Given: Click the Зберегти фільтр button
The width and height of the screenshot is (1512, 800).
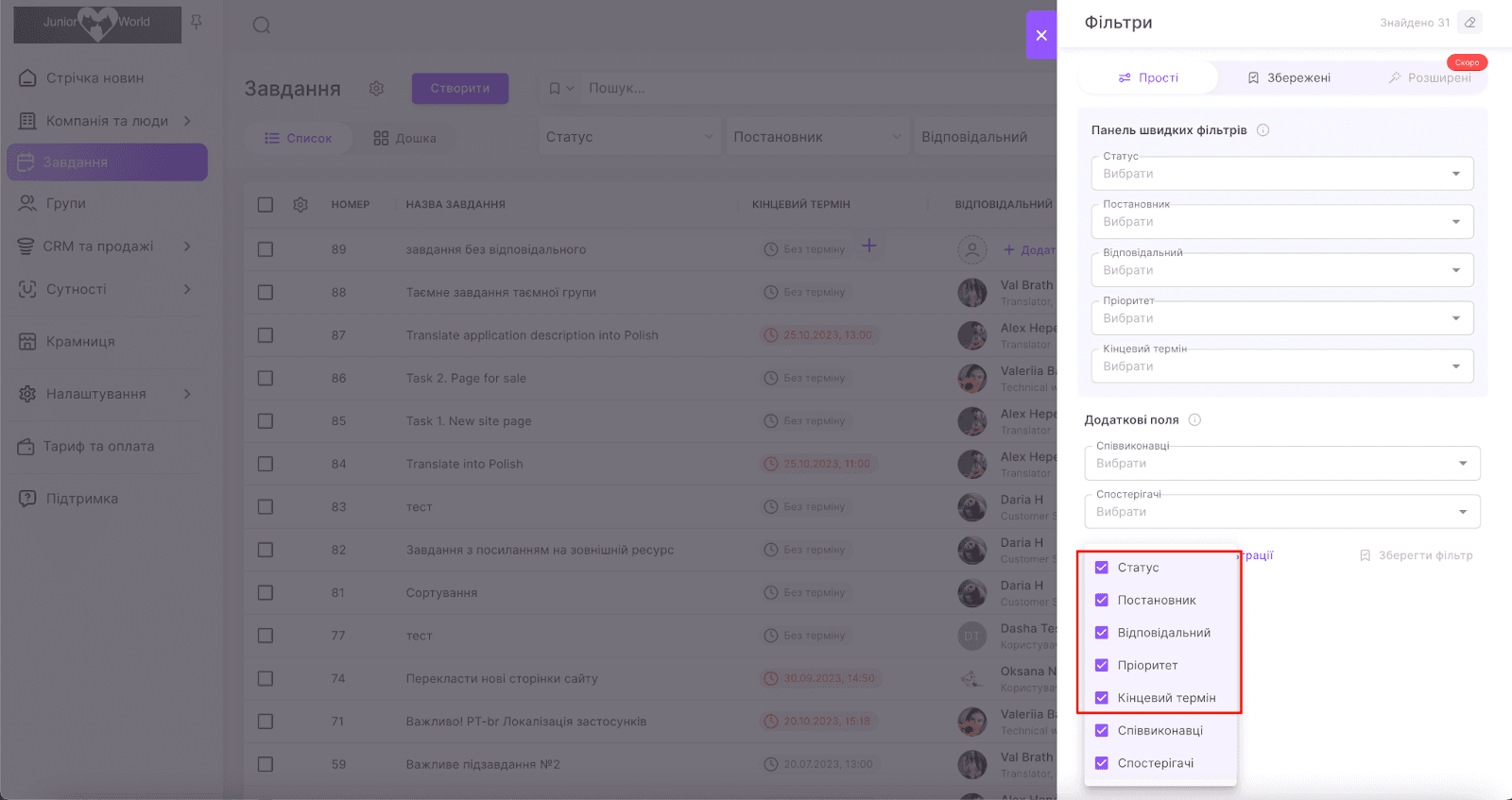Looking at the screenshot, I should pos(1417,555).
